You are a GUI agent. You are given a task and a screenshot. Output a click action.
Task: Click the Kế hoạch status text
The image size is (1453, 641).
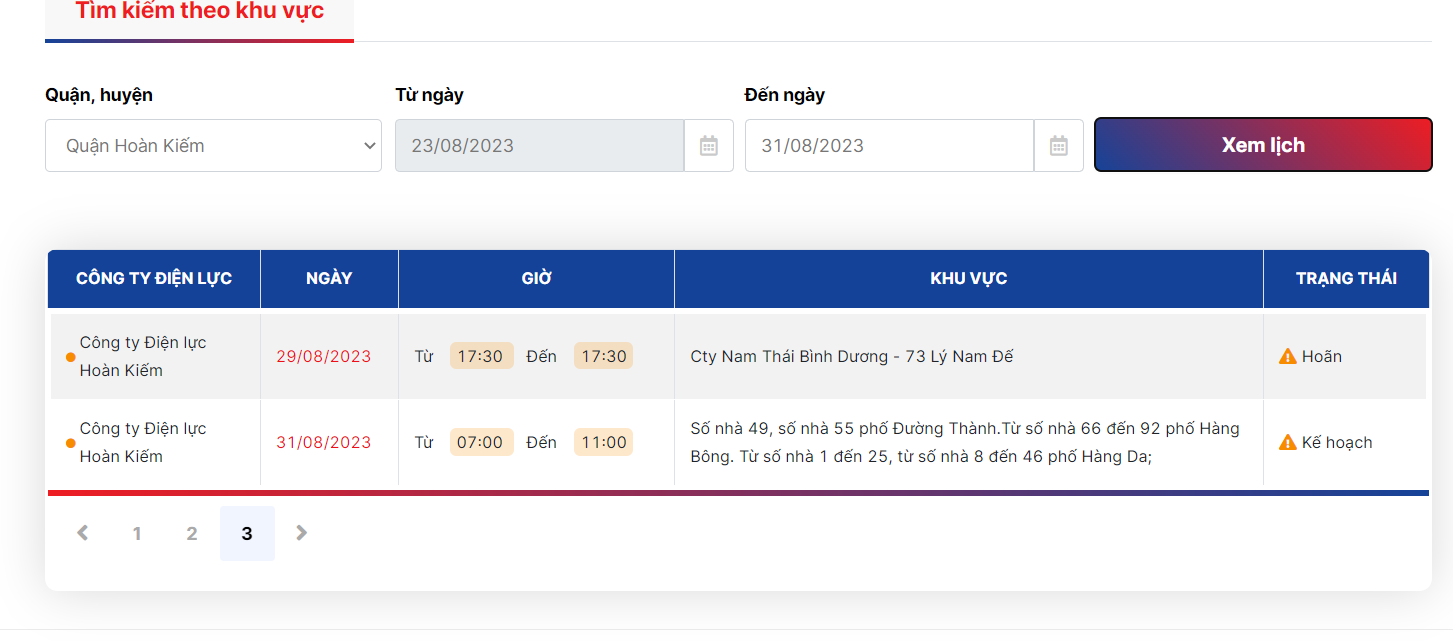(1337, 442)
